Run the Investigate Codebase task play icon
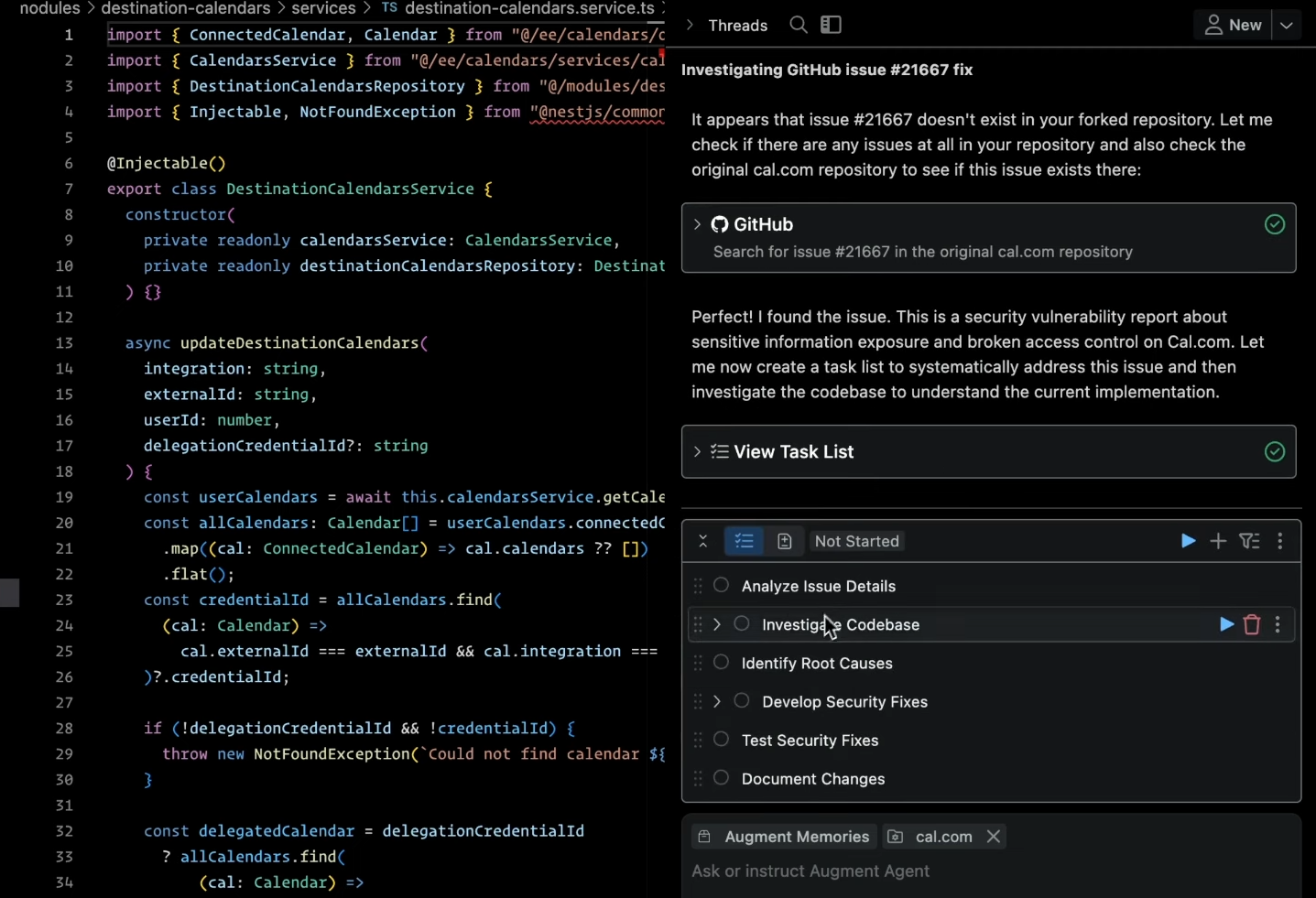Screen dimensions: 1316x898 pos(1226,624)
